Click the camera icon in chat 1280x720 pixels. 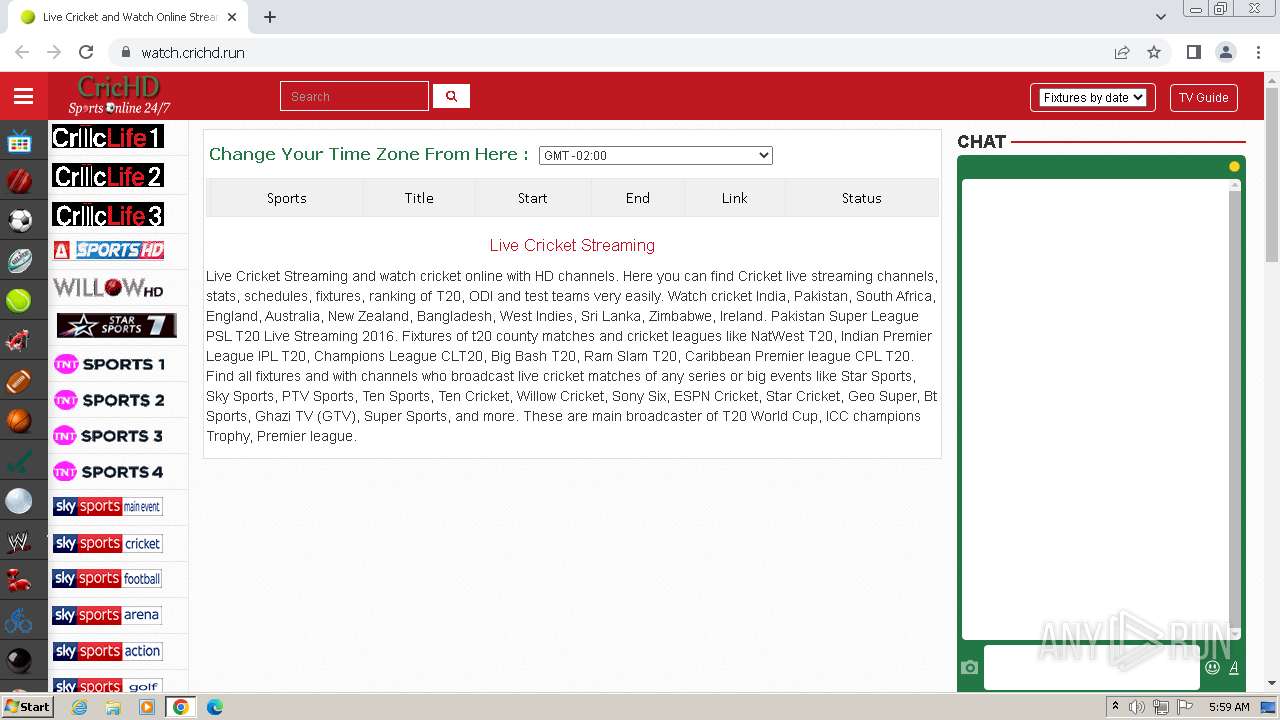click(x=969, y=667)
